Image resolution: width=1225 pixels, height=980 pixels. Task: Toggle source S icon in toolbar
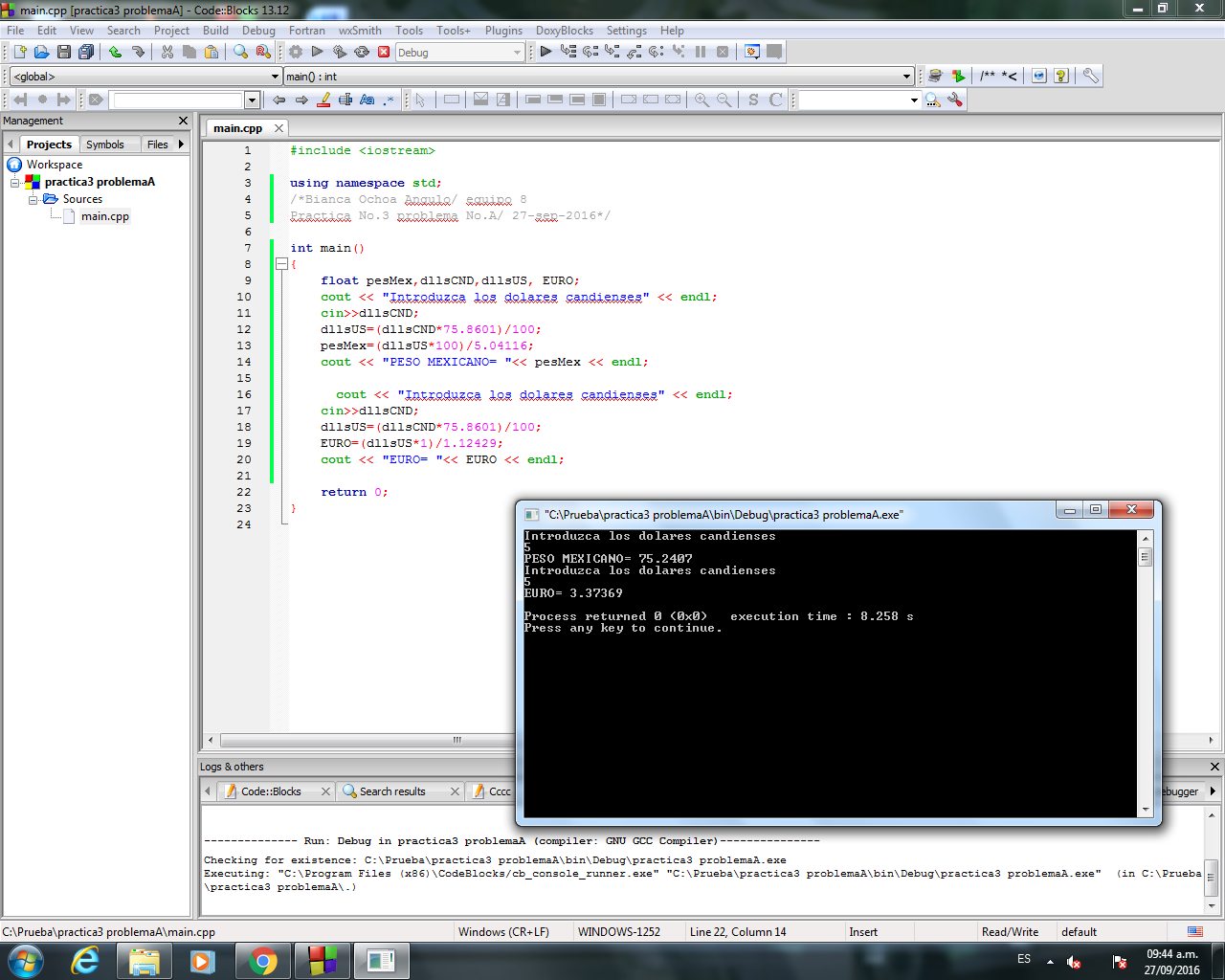click(x=753, y=100)
